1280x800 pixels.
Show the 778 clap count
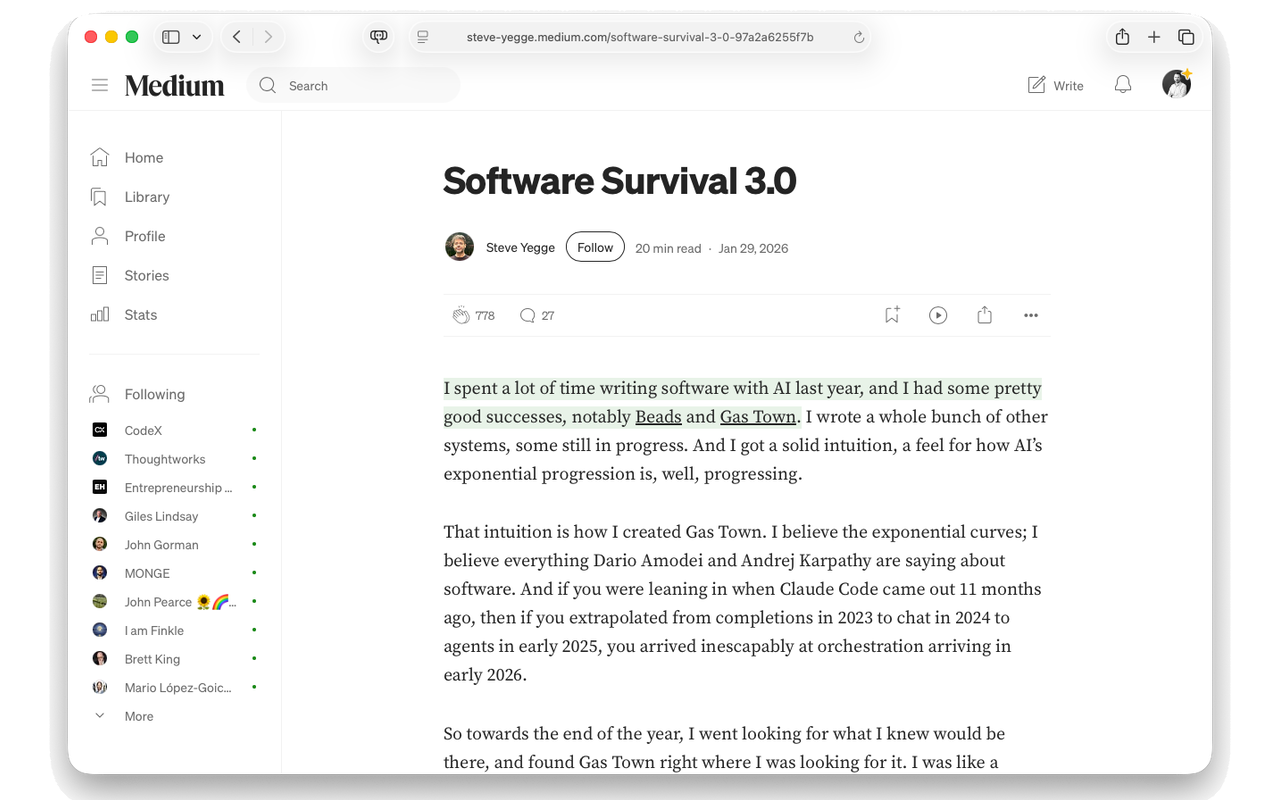tap(485, 316)
